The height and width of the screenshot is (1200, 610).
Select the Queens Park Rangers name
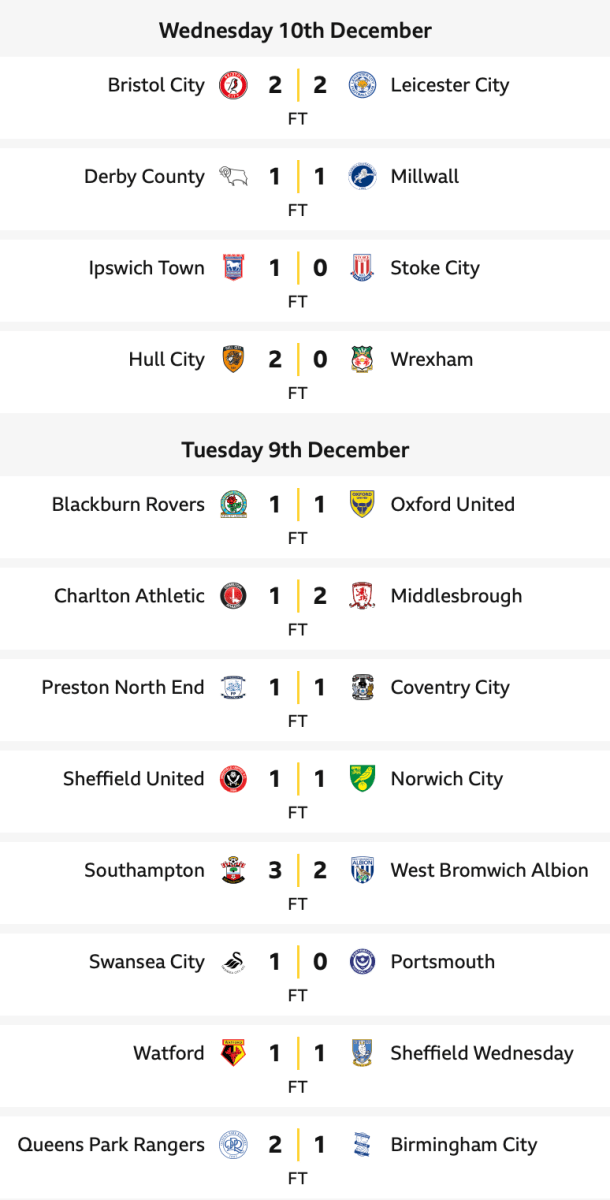pyautogui.click(x=111, y=1145)
